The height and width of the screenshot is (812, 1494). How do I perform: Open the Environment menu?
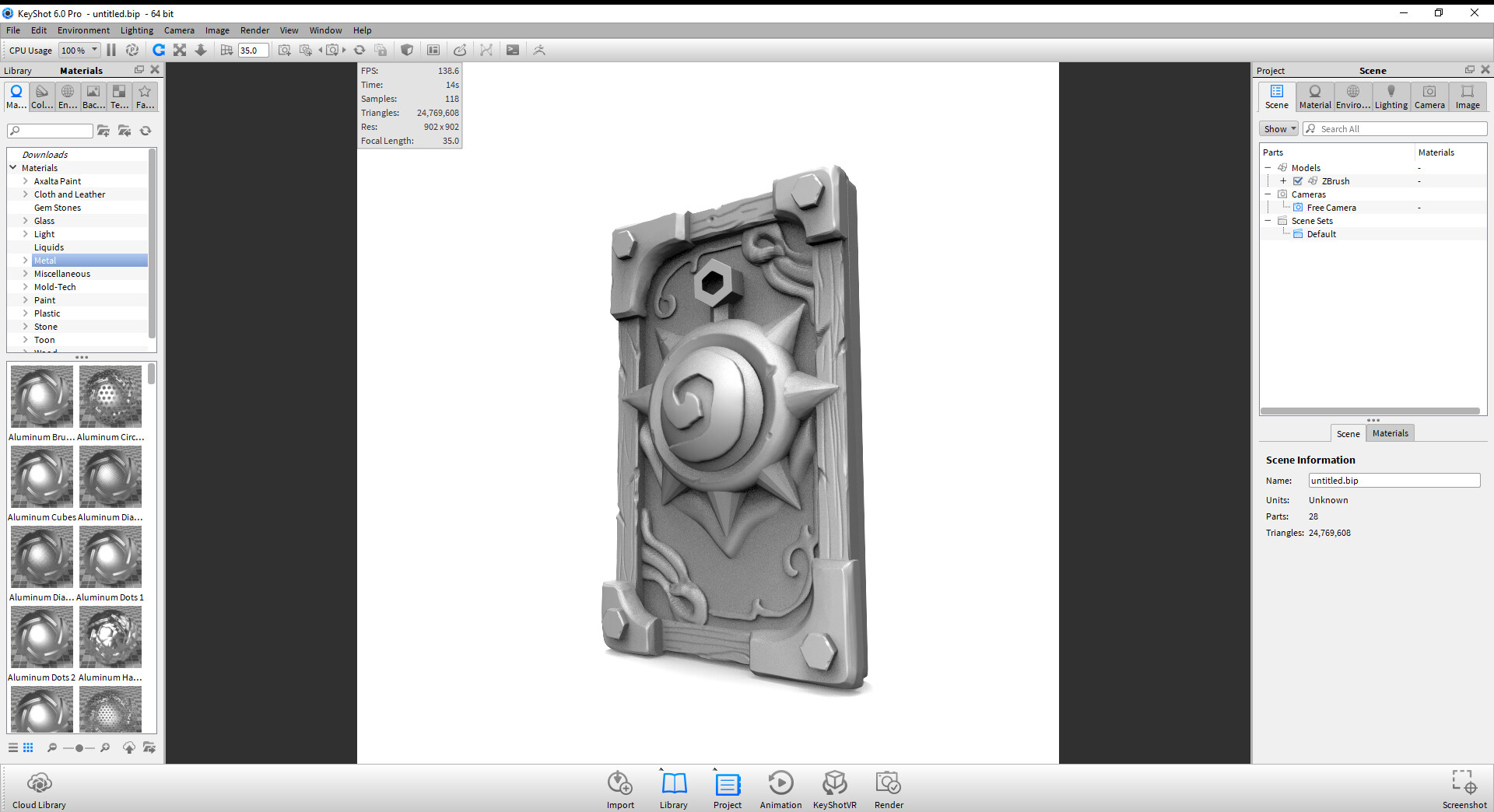coord(83,30)
